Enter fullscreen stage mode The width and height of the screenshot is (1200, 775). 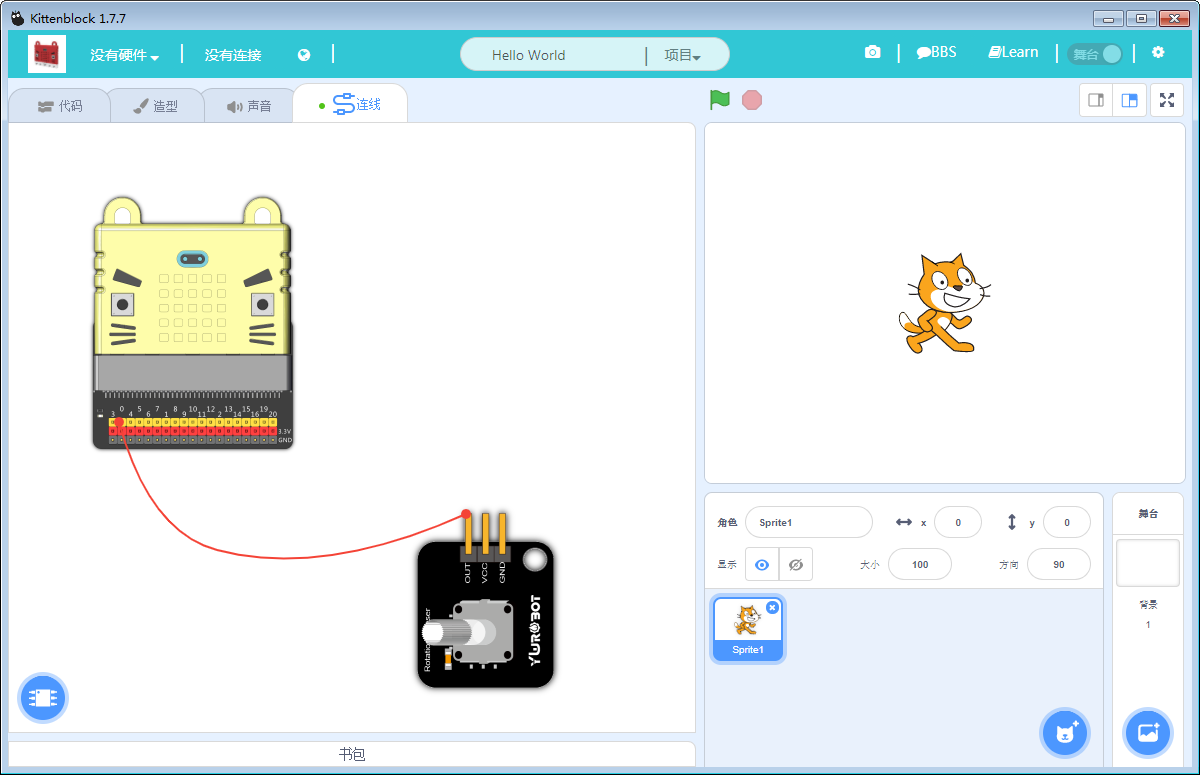click(1167, 100)
